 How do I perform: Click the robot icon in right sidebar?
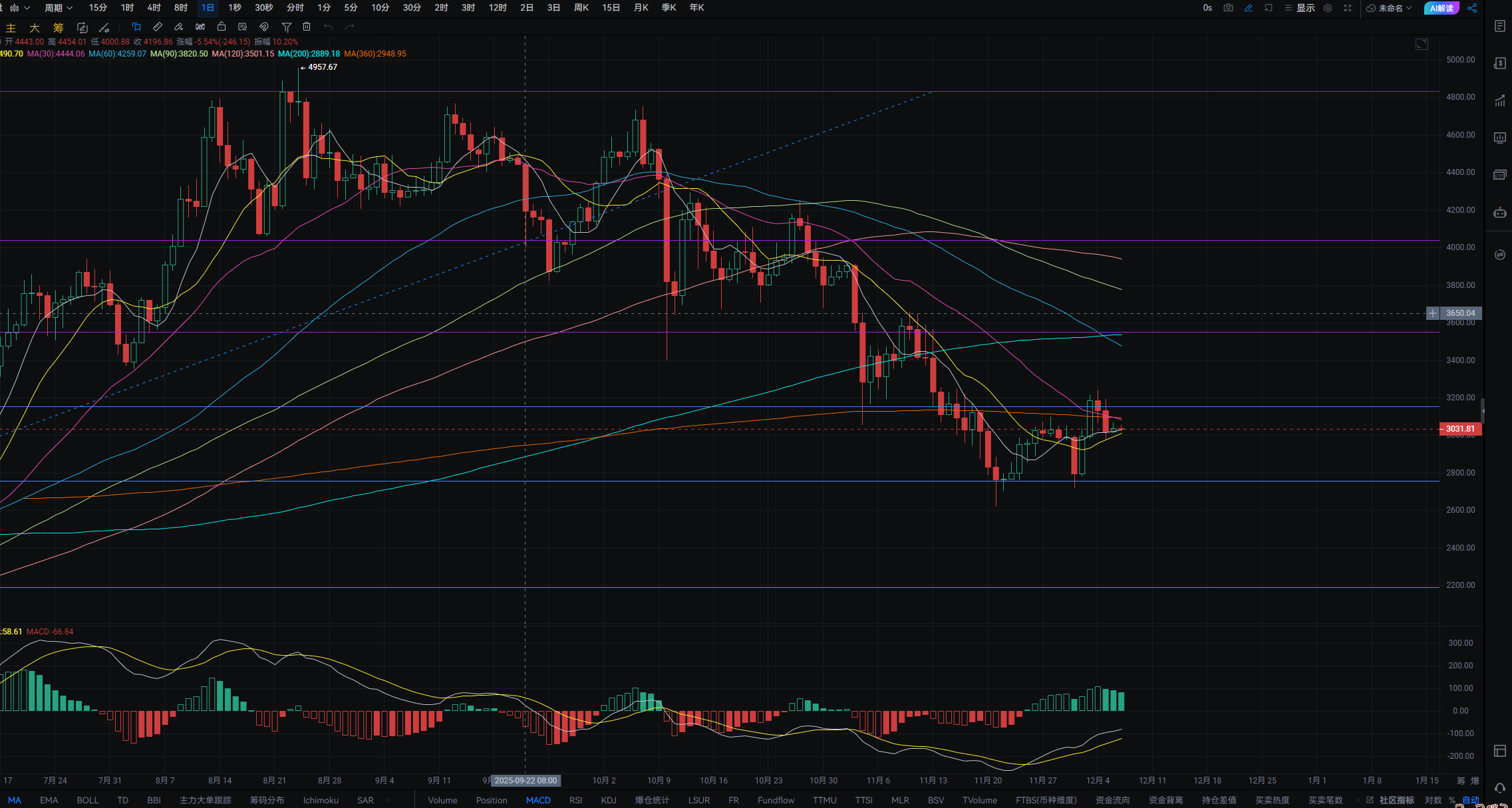[x=1499, y=213]
